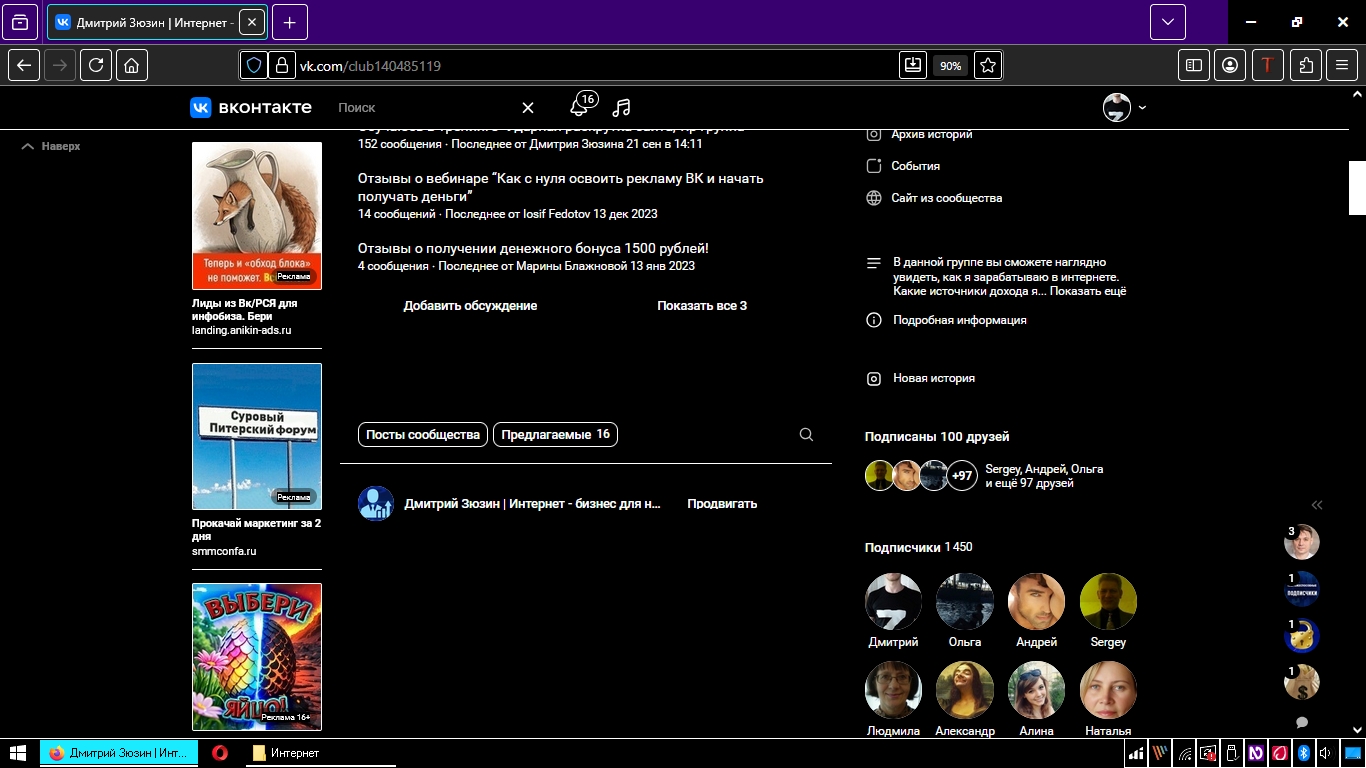Viewport: 1366px width, 768px height.
Task: Bookmark this page with star icon
Action: pyautogui.click(x=988, y=65)
